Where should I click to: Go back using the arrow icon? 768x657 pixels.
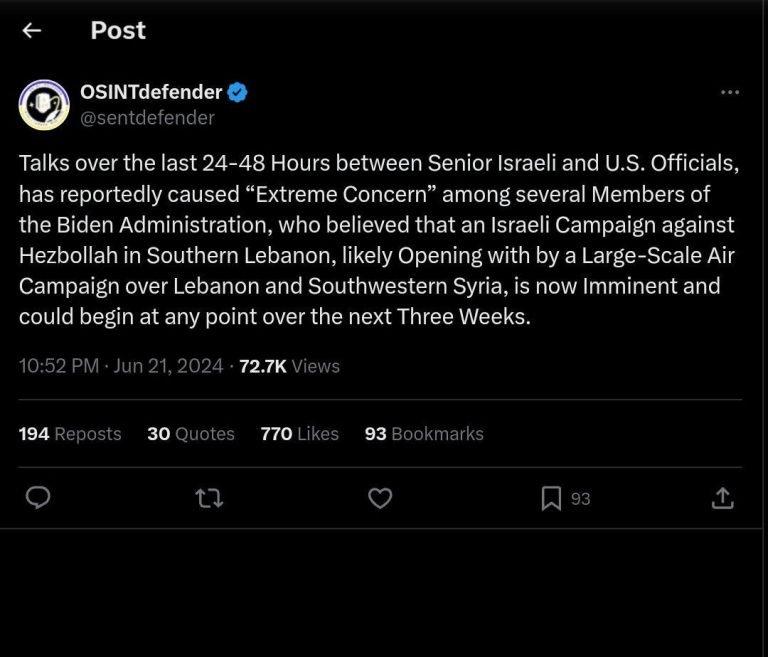point(32,31)
